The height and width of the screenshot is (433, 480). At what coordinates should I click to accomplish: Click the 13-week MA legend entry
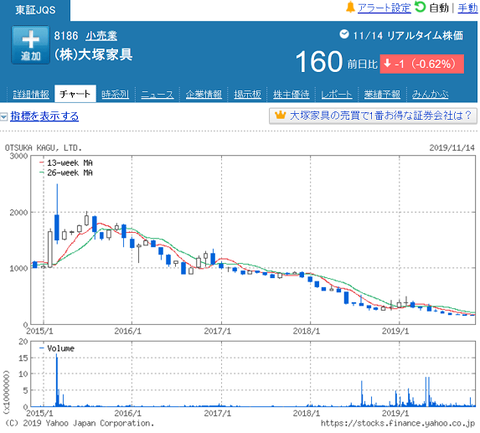click(66, 163)
